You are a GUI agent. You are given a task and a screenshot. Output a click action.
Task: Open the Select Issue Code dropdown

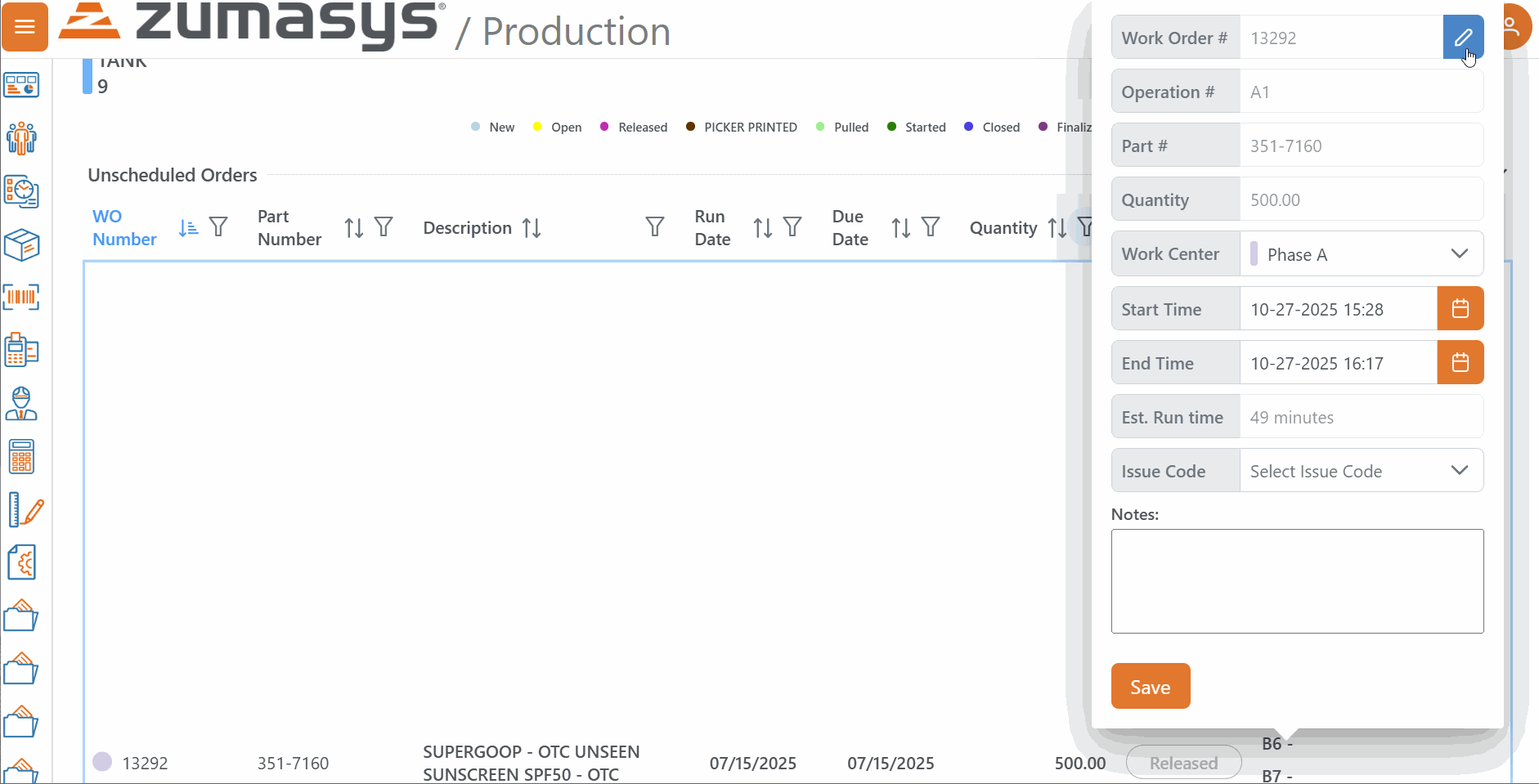1460,470
